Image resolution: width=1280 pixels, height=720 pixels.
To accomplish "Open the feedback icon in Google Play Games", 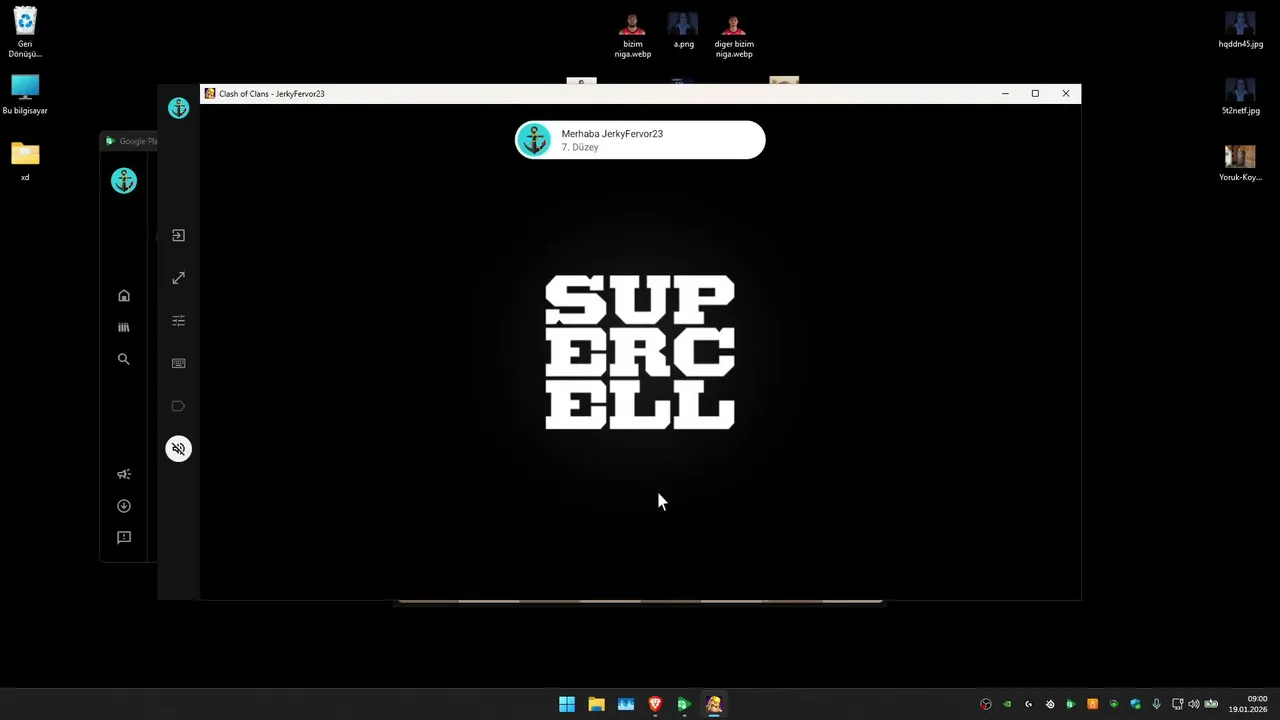I will coord(124,538).
